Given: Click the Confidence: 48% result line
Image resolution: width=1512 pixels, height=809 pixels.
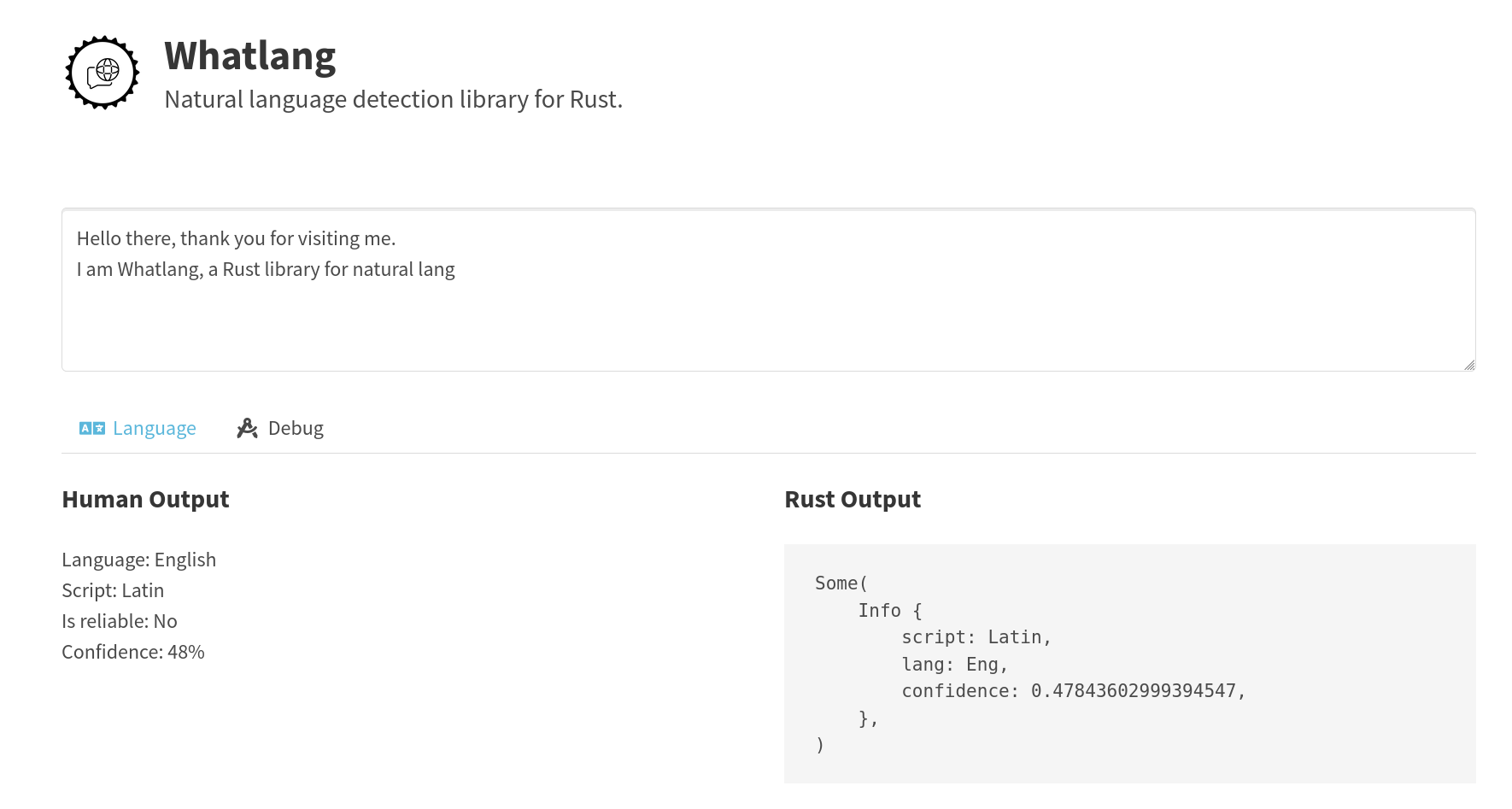Looking at the screenshot, I should pyautogui.click(x=132, y=651).
